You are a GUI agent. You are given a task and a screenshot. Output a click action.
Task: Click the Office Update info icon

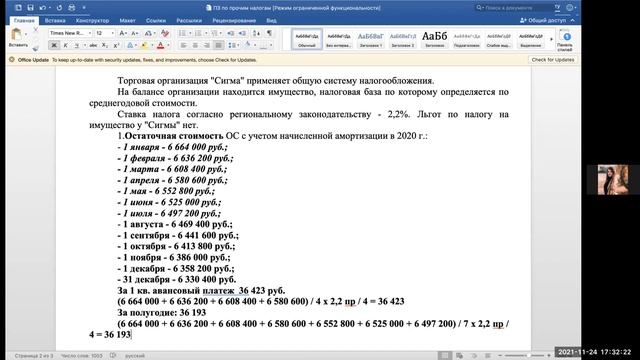pos(11,60)
